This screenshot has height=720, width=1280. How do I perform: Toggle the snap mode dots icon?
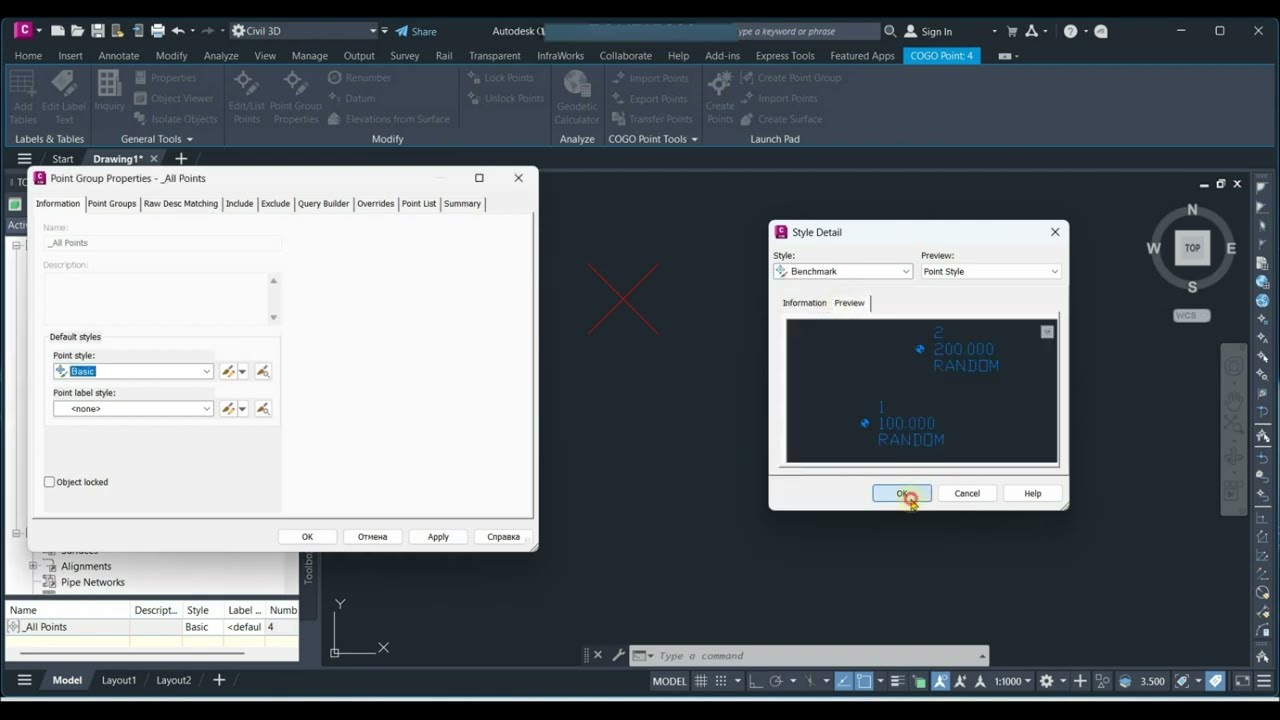click(722, 681)
